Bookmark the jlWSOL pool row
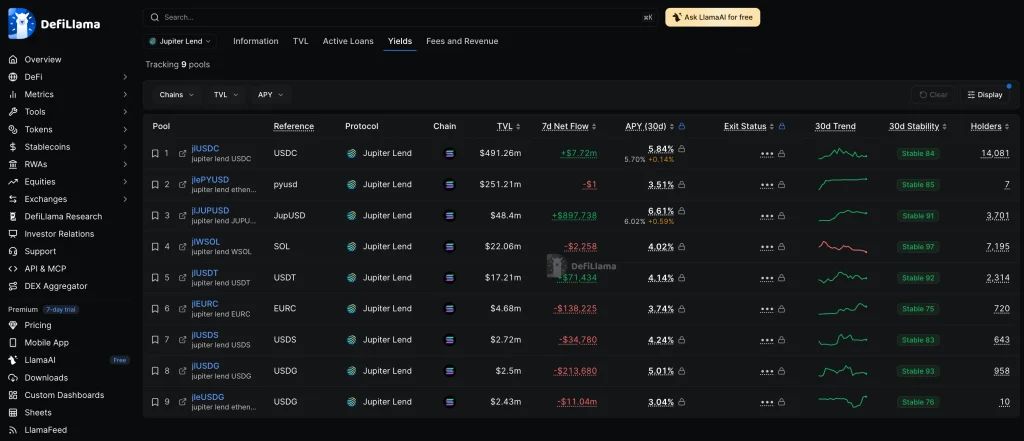Screen dimensions: 1024x441 [155, 247]
